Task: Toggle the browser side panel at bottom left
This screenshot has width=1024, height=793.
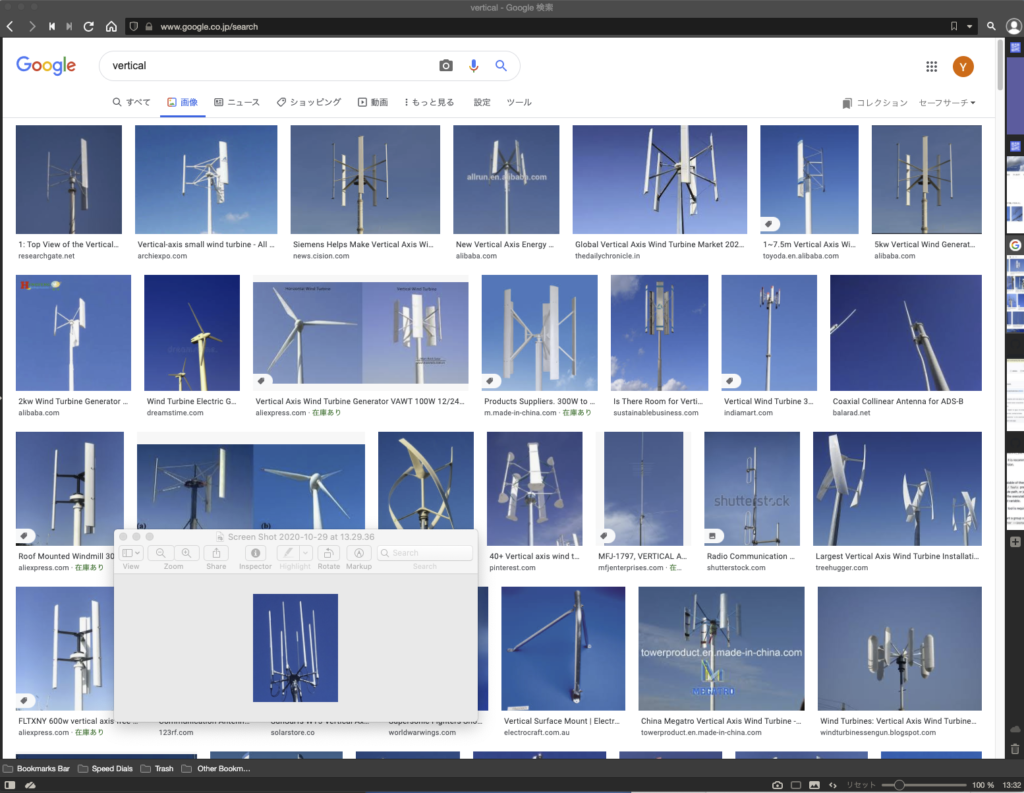Action: pos(10,785)
